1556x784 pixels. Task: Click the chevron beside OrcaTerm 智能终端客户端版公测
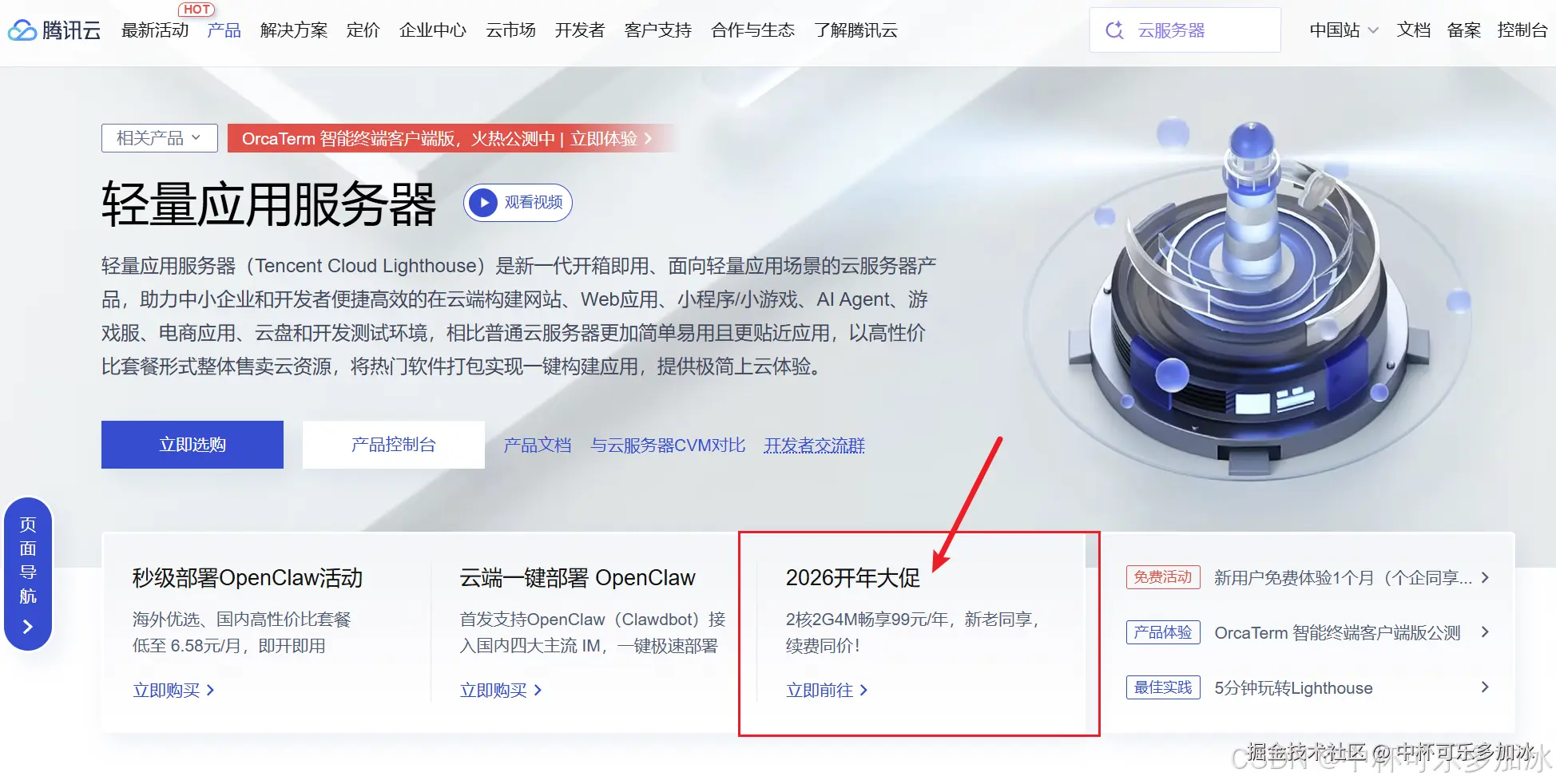[x=1485, y=632]
